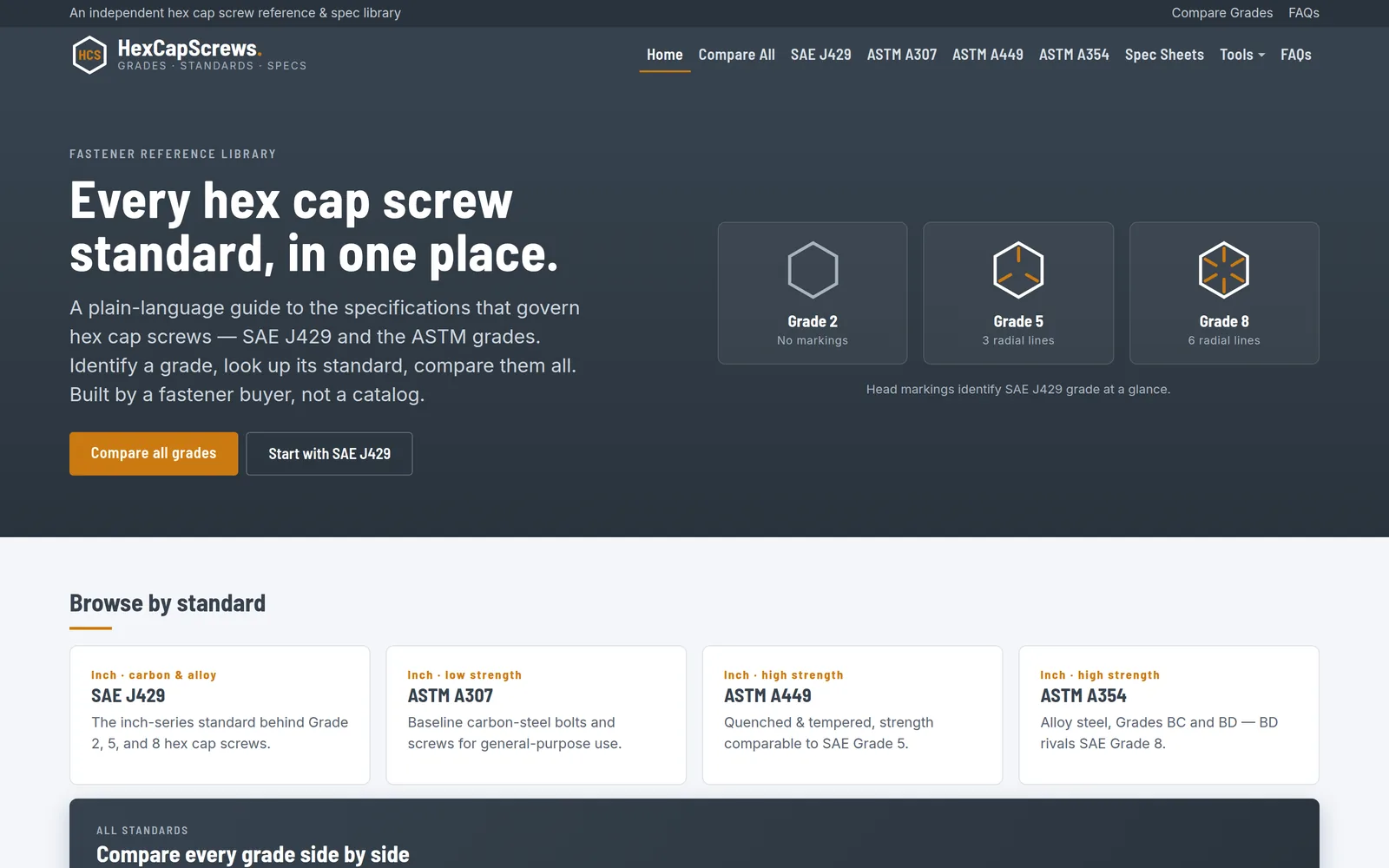1389x868 pixels.
Task: Click the 'Compare every grade side by side' banner
Action: click(694, 834)
